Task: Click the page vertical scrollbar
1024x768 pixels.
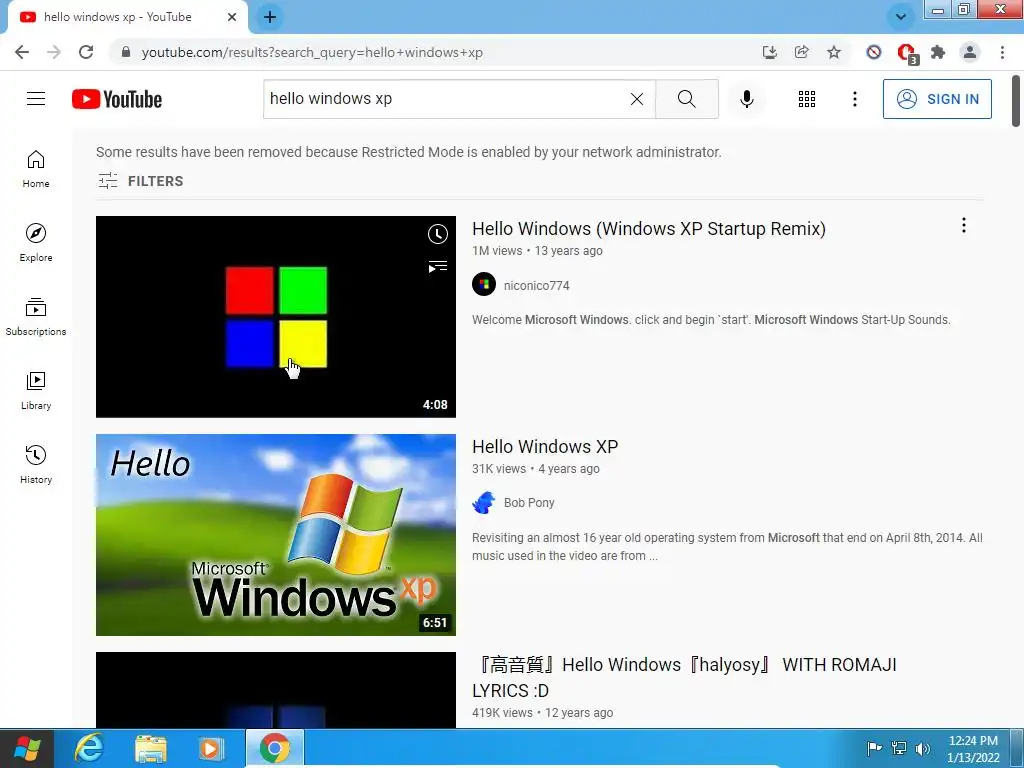Action: pyautogui.click(x=1016, y=101)
